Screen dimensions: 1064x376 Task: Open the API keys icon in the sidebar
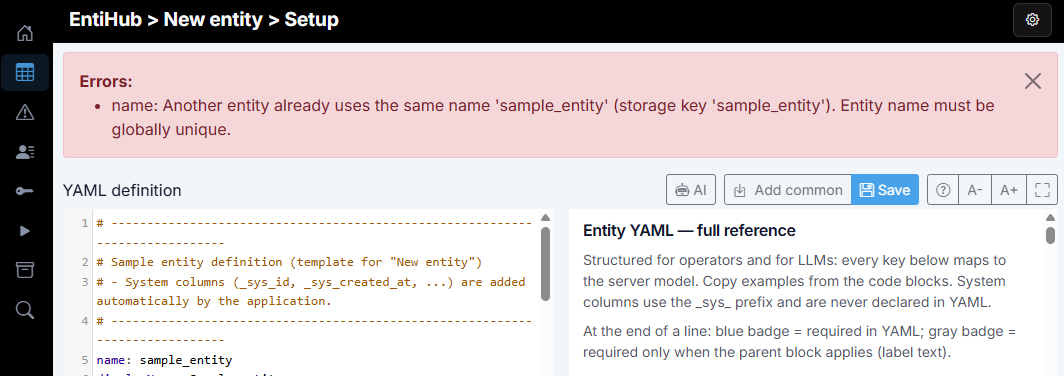click(x=24, y=191)
